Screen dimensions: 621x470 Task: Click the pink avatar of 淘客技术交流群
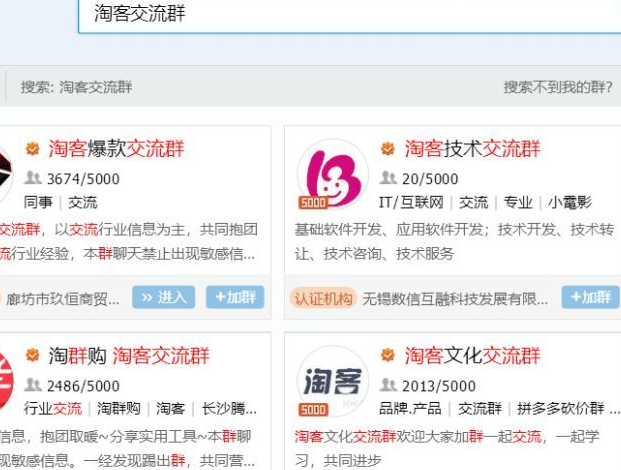tap(333, 174)
